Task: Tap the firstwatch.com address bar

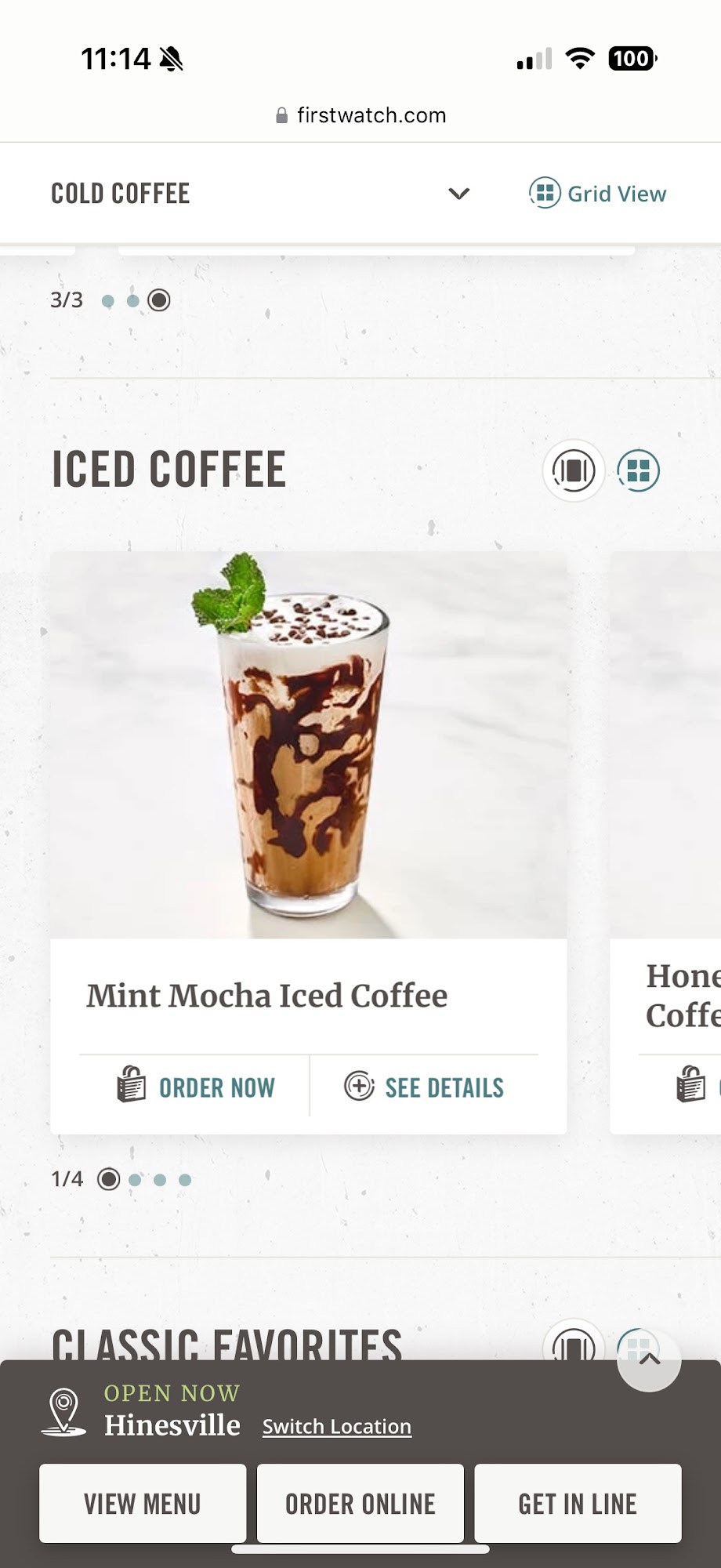Action: point(360,115)
